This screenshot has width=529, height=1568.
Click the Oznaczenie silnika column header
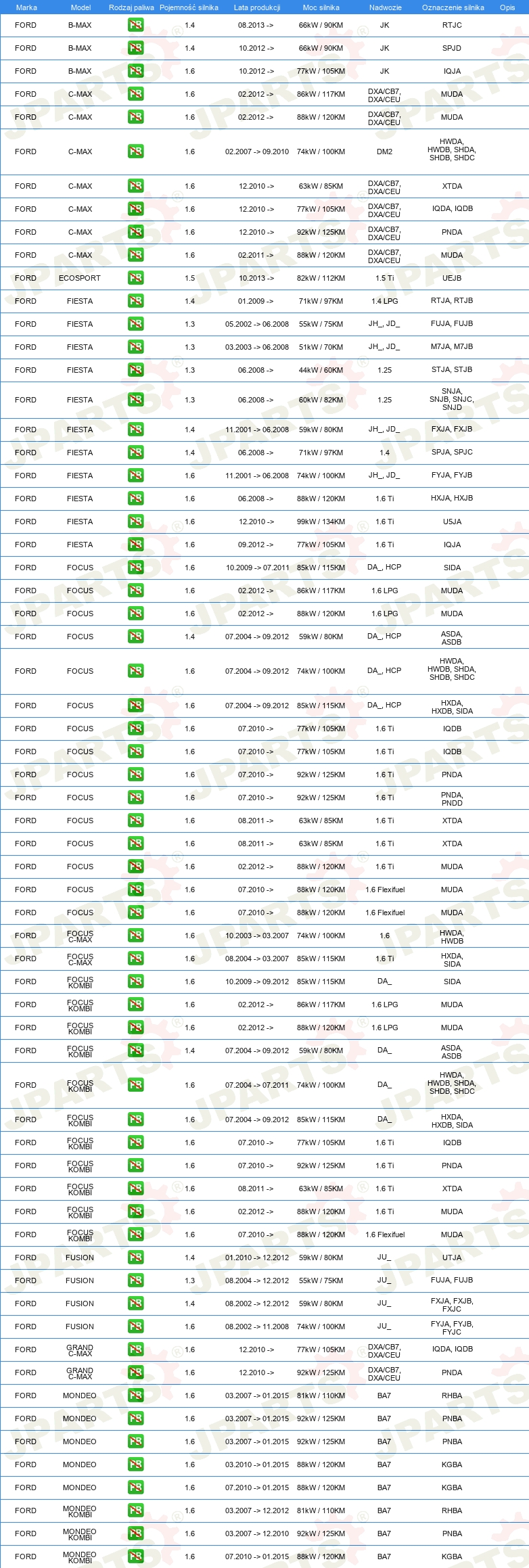[x=453, y=7]
